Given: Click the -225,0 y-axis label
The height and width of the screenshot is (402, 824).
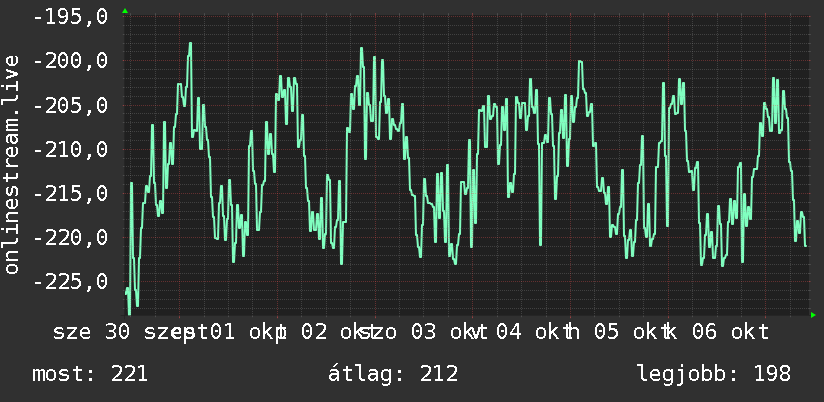Looking at the screenshot, I should click(x=70, y=282).
